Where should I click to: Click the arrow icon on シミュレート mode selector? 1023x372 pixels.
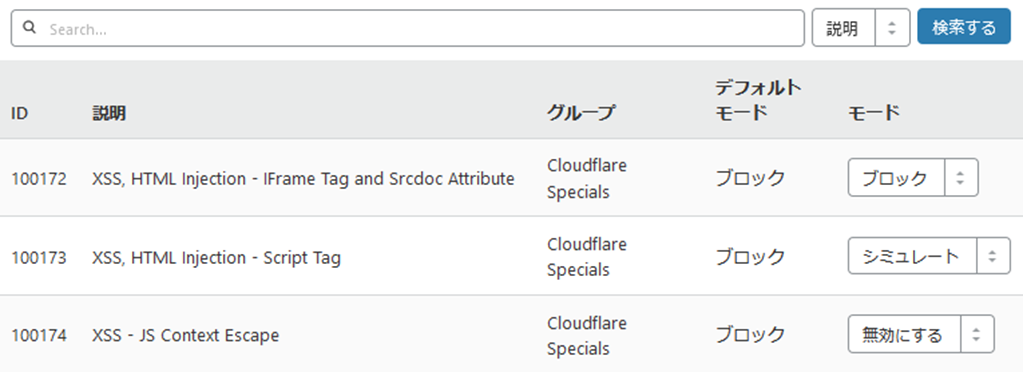click(x=992, y=256)
